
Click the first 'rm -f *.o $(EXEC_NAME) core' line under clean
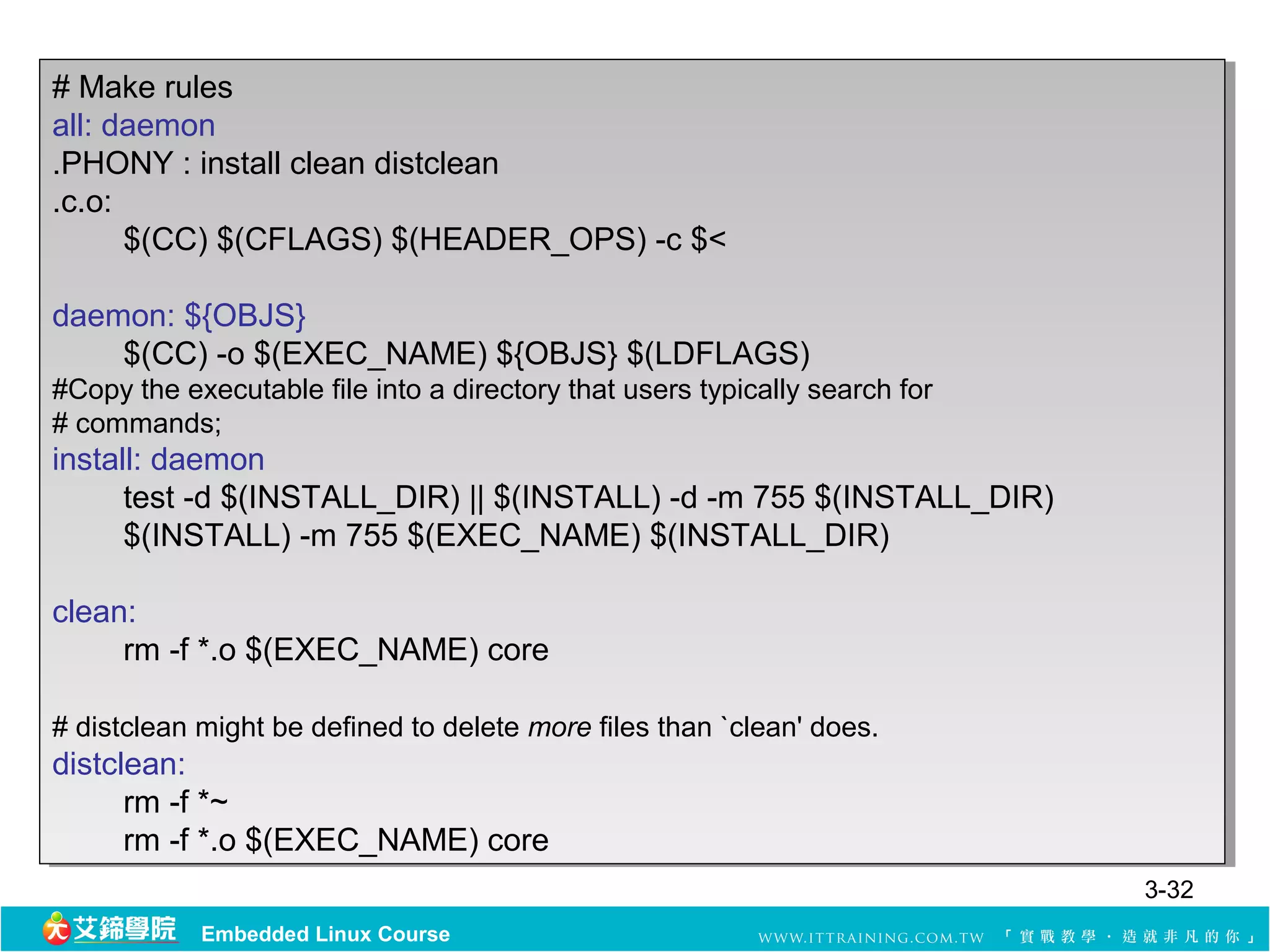click(x=335, y=650)
